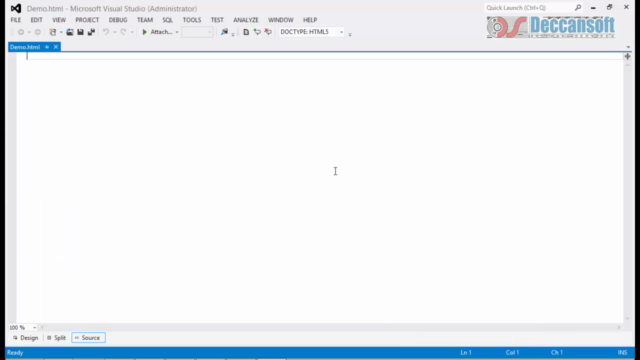Click the Undo arrow icon
The height and width of the screenshot is (360, 640).
coord(106,32)
